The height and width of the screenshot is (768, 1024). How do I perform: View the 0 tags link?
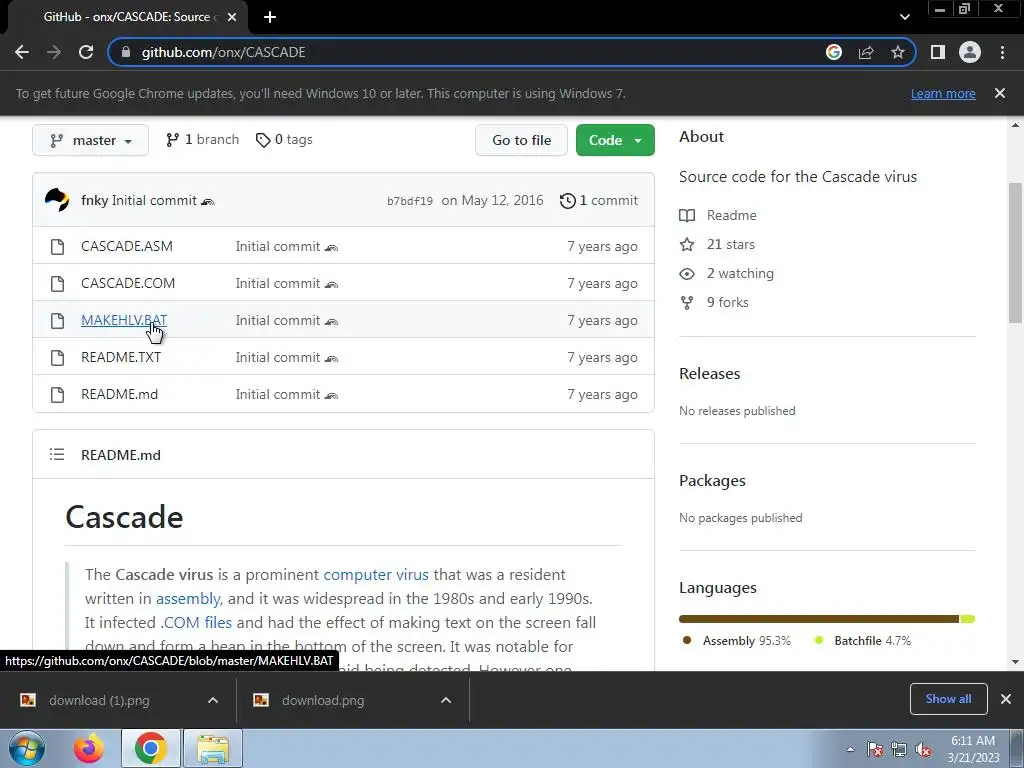[x=284, y=140]
